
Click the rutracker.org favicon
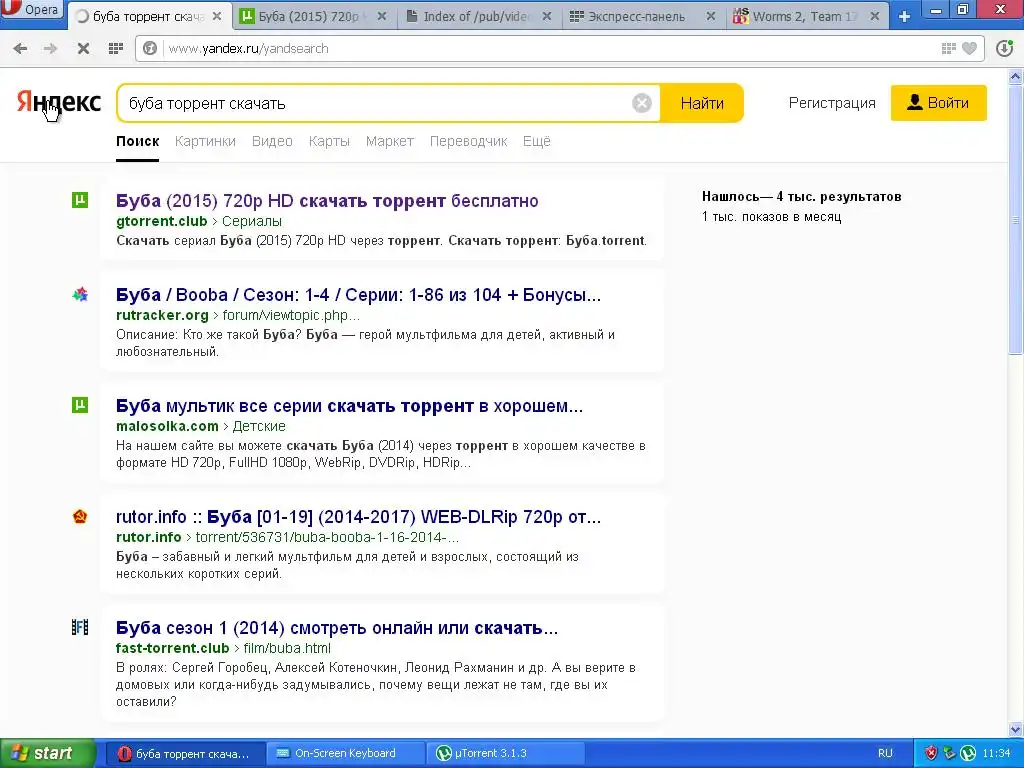[80, 295]
